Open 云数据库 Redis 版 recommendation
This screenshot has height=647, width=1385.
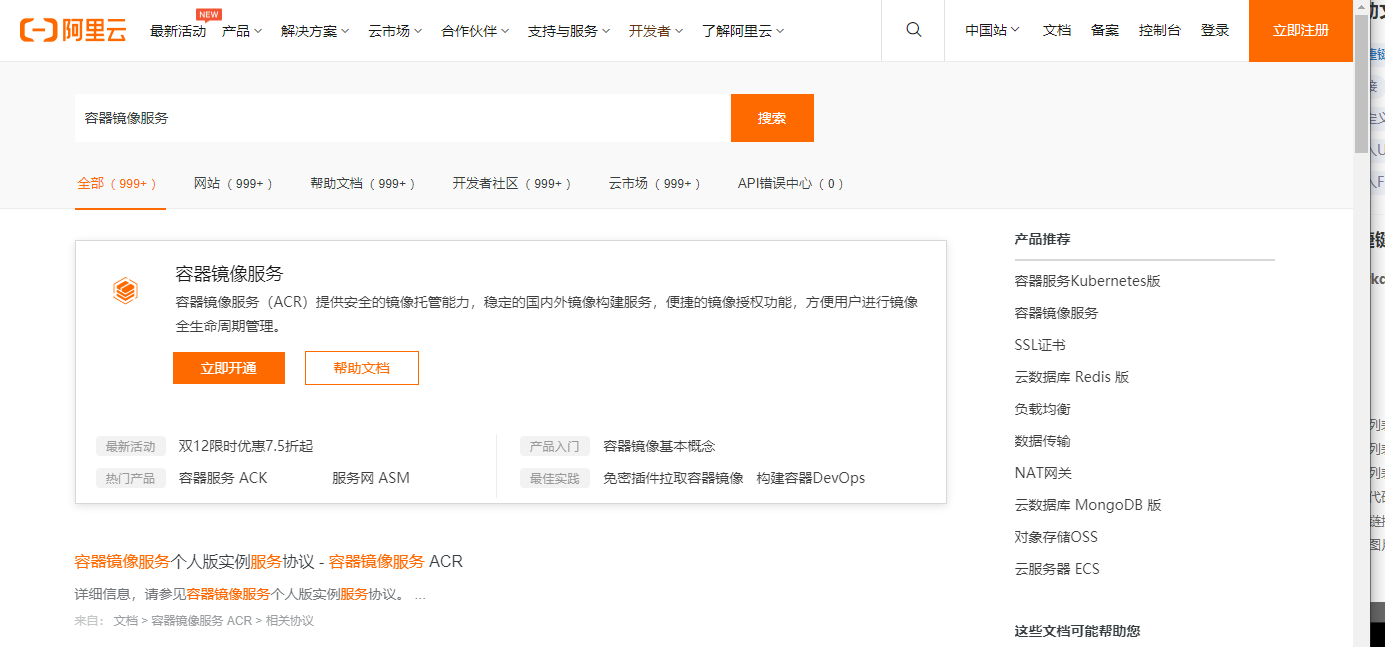pos(1072,377)
